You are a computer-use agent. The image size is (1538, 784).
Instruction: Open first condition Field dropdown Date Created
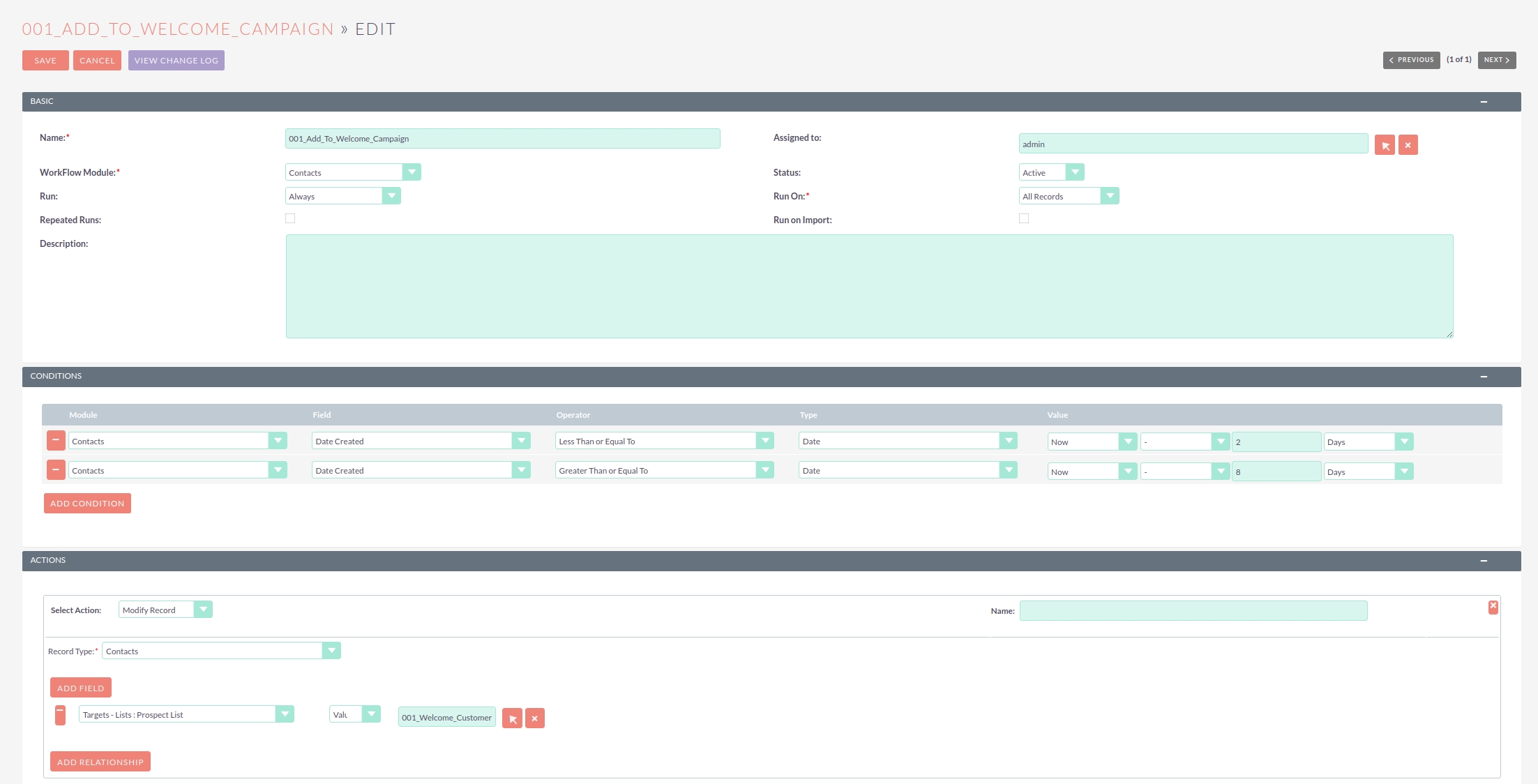(421, 441)
